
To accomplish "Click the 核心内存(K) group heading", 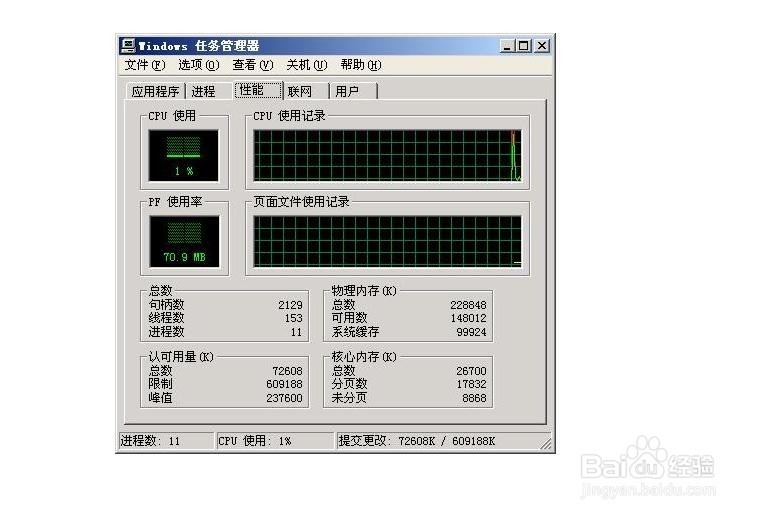I will pyautogui.click(x=364, y=357).
